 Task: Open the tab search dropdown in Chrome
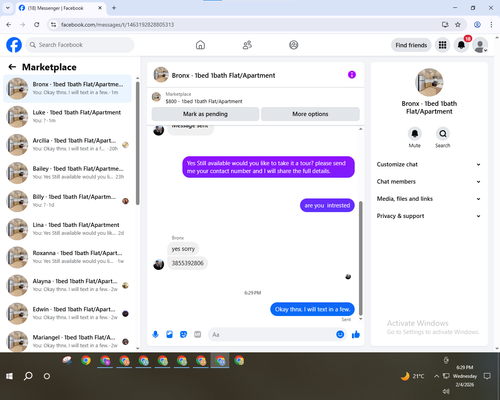click(8, 8)
